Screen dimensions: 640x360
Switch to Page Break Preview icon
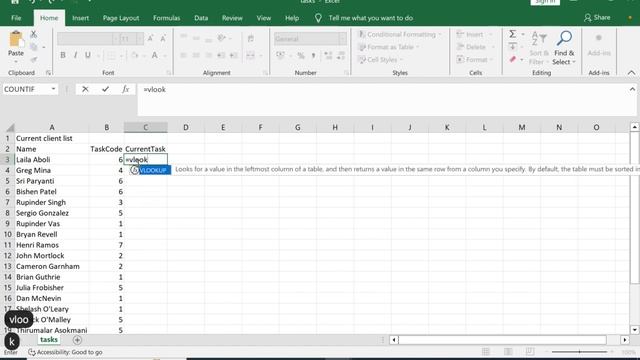[530, 352]
